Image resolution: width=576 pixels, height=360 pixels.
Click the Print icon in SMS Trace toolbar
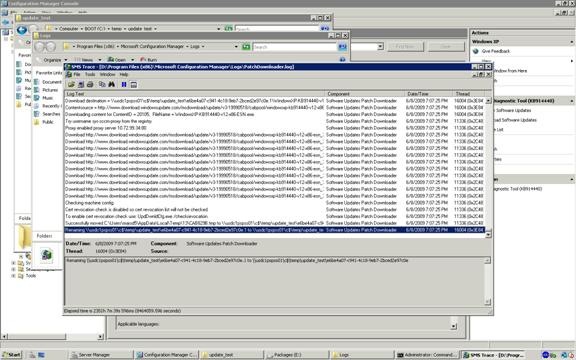coord(90,84)
